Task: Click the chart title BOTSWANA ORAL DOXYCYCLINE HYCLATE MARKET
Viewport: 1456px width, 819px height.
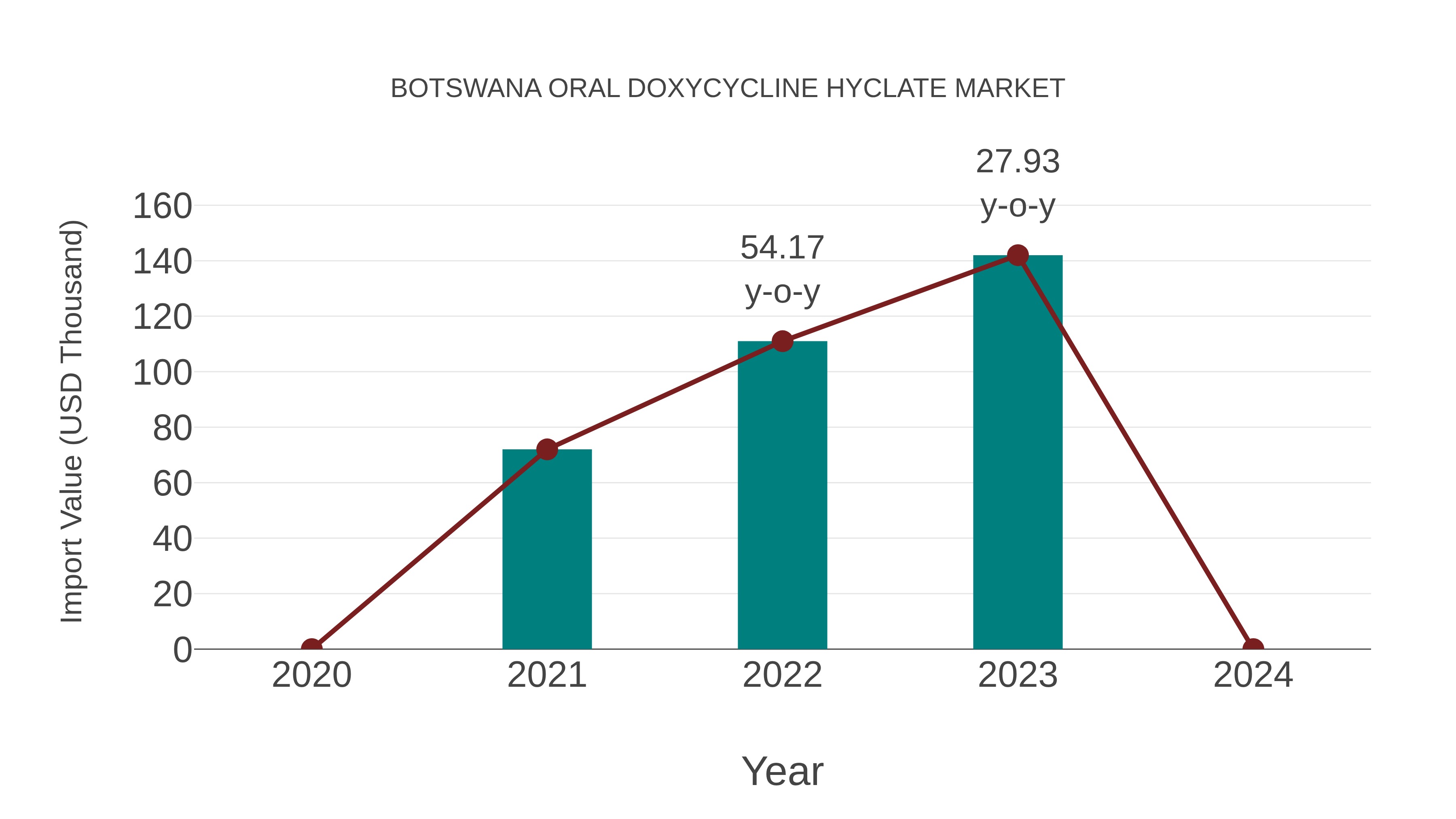Action: 728,89
